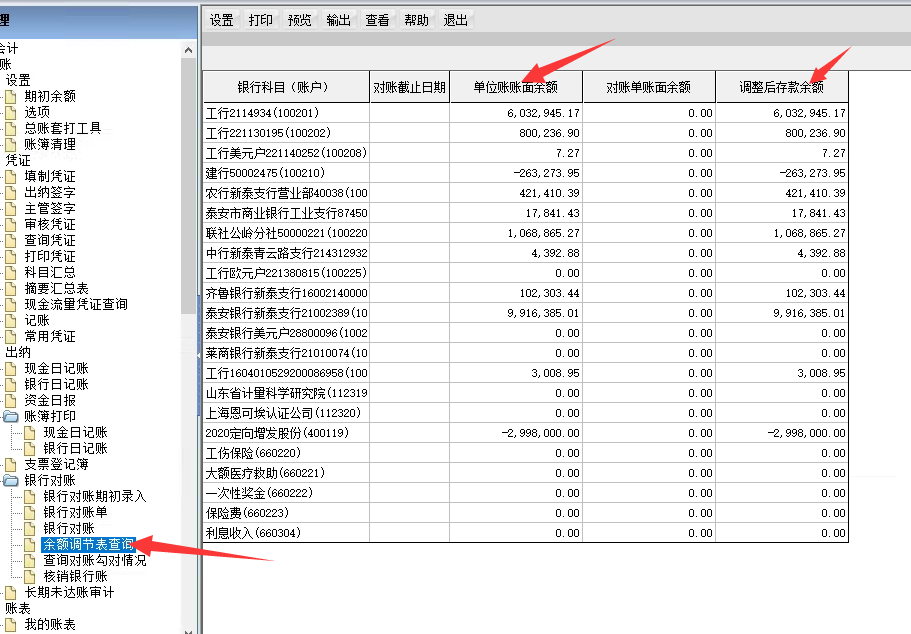911x634 pixels.
Task: Click the 查看 toolbar button
Action: click(377, 20)
